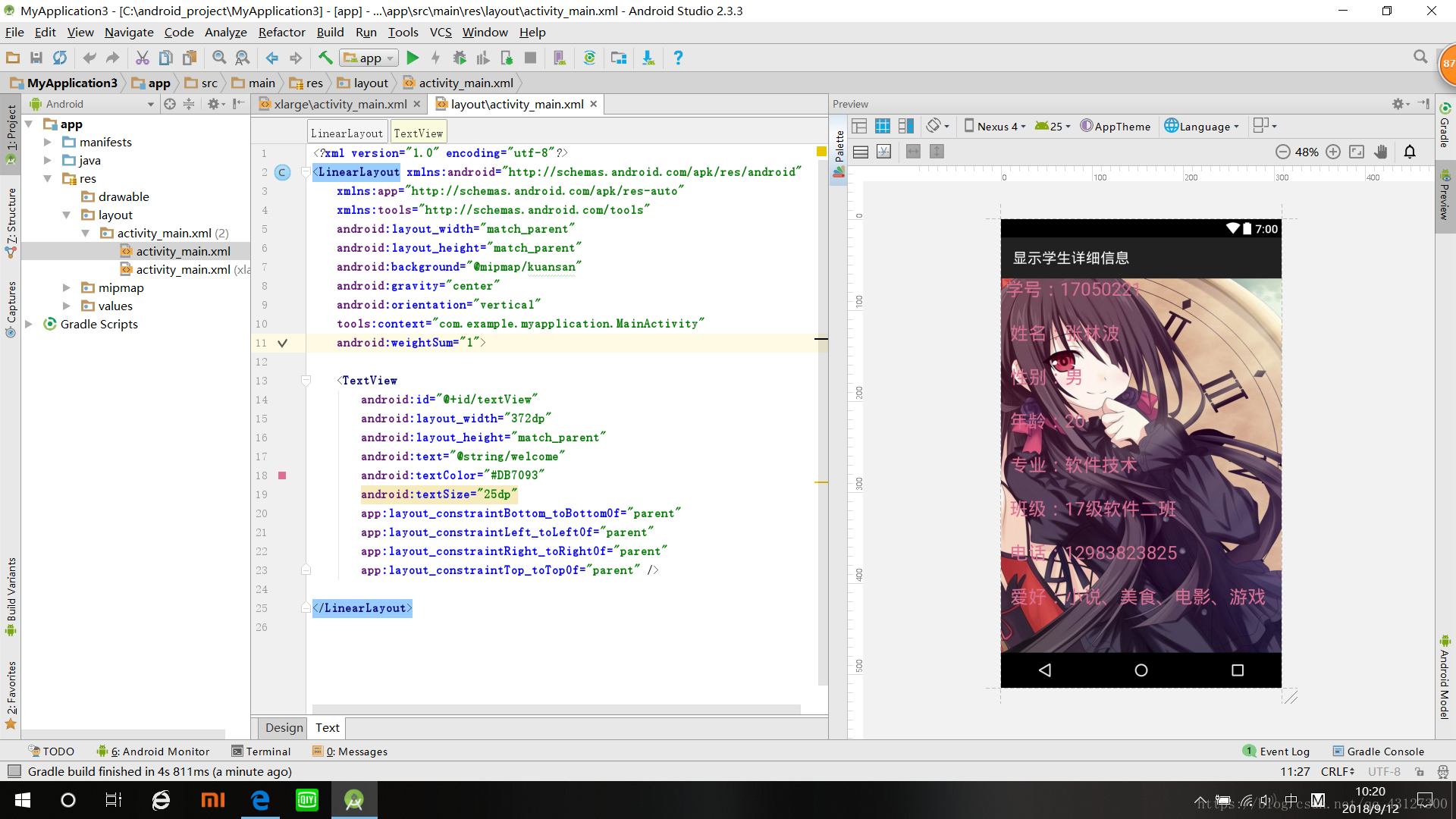Open the Language dropdown in the preview
This screenshot has height=819, width=1456.
(x=1202, y=126)
